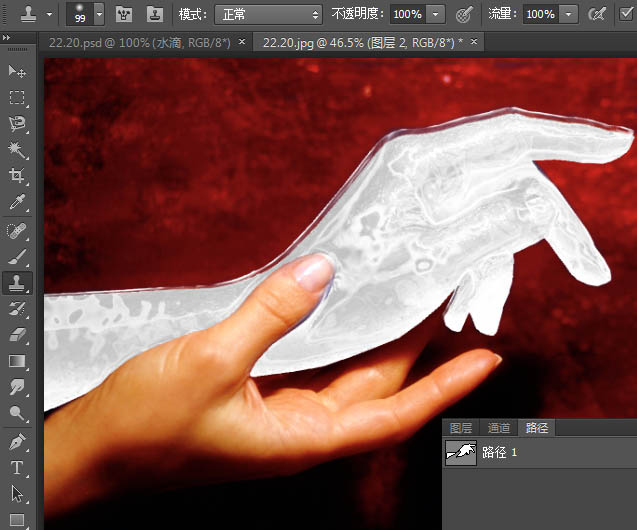Select the Pen tool

pos(17,442)
